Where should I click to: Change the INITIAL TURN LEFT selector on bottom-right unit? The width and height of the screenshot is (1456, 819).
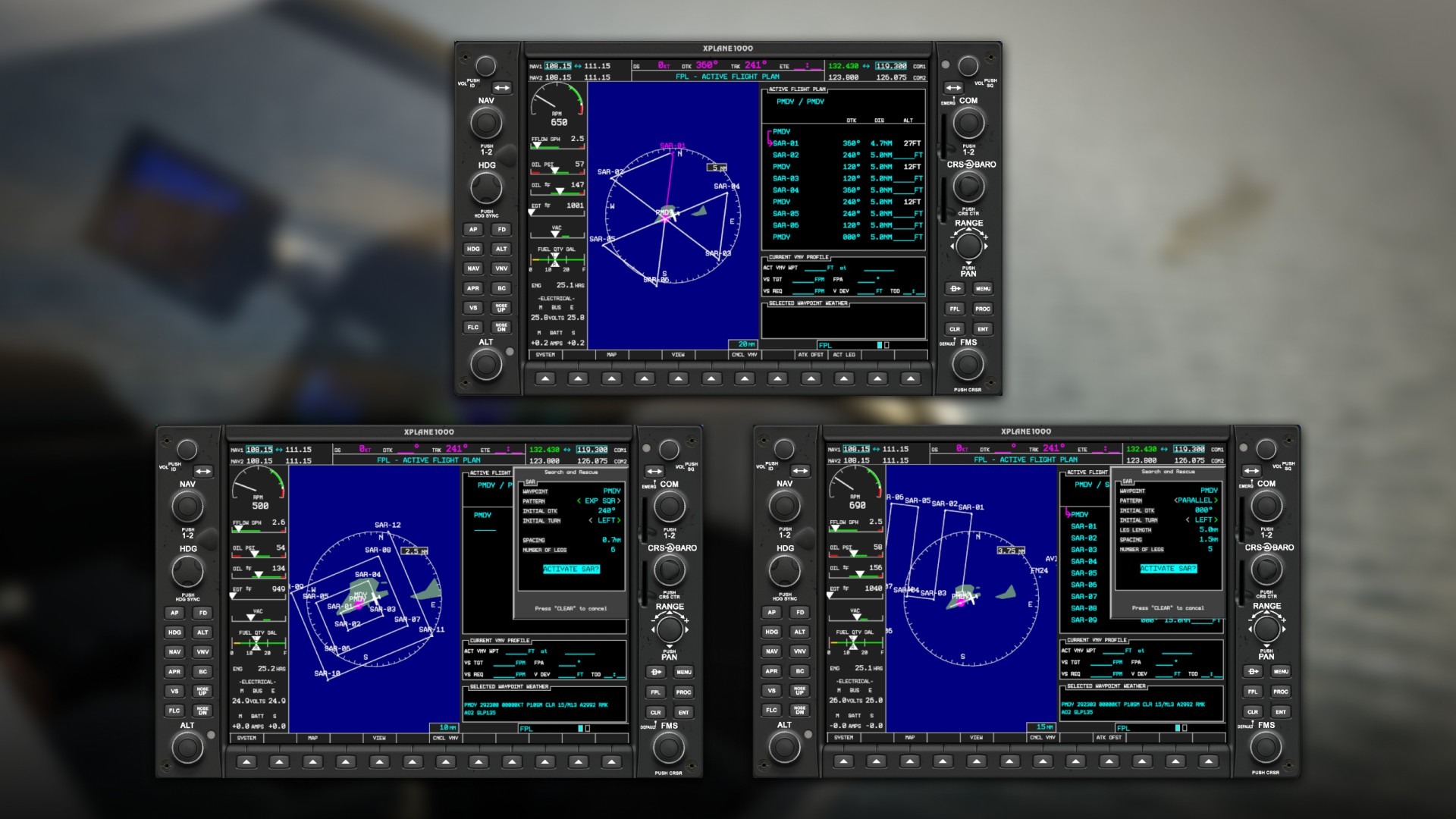pos(1202,520)
